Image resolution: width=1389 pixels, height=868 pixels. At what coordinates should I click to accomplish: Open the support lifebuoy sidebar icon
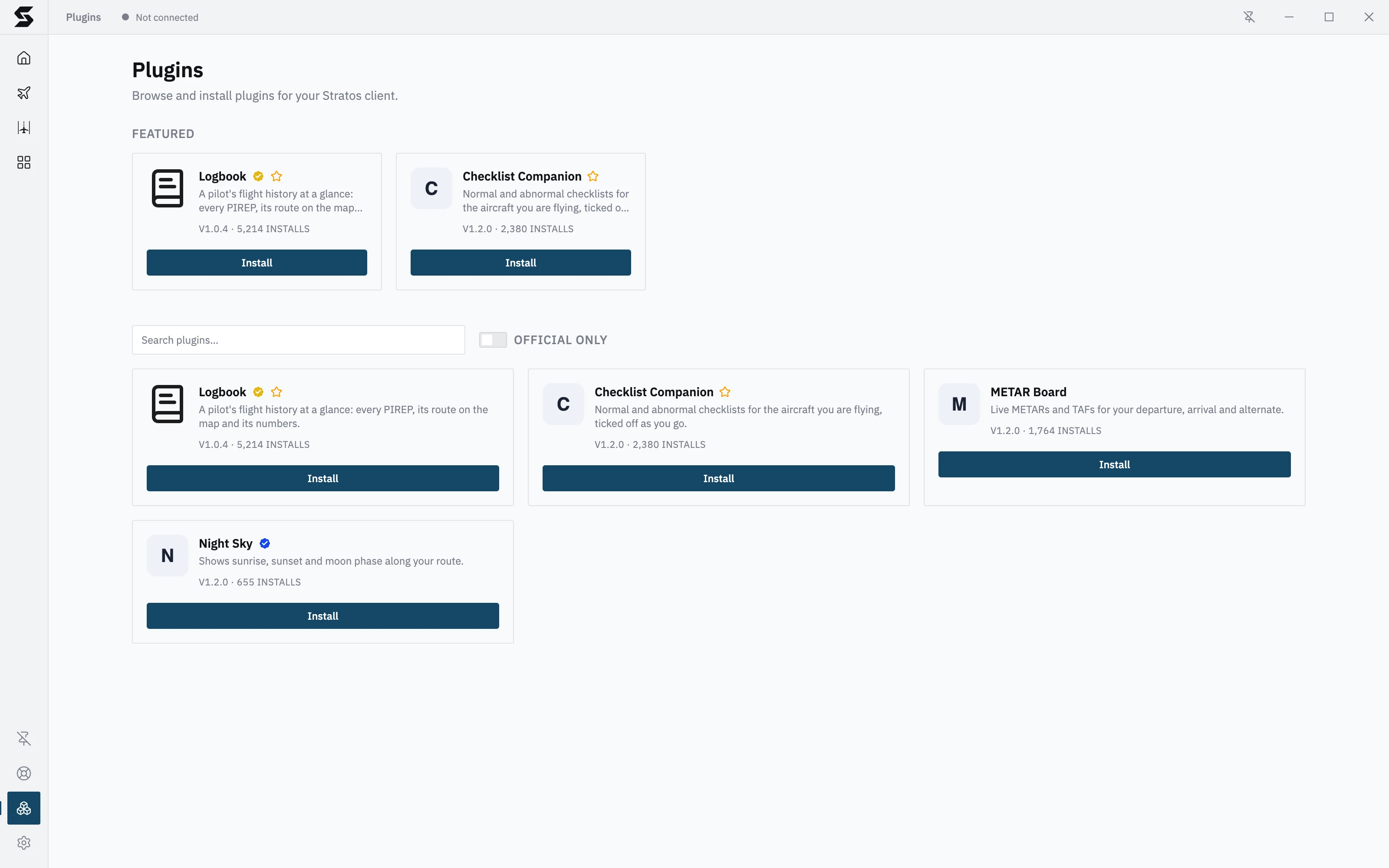(x=23, y=773)
